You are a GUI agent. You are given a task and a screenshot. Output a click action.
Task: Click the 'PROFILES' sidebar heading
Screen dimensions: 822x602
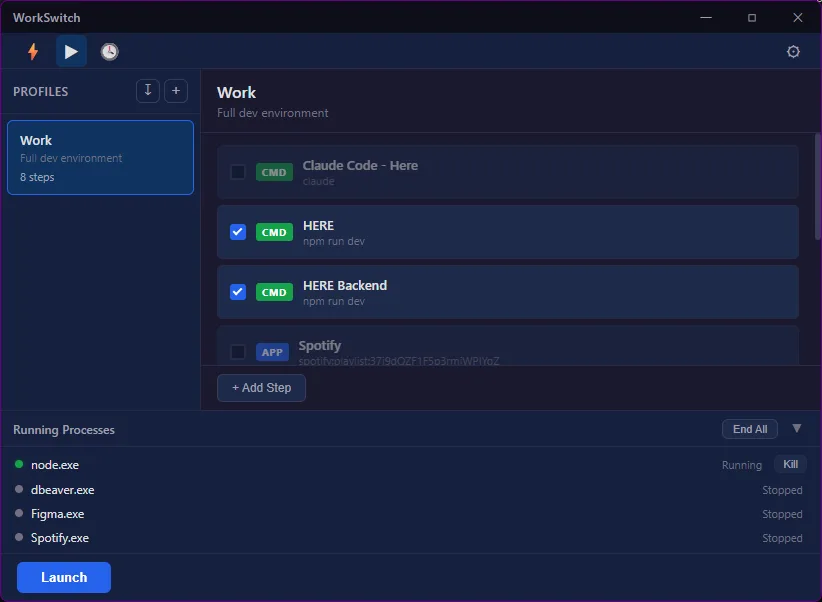40,92
